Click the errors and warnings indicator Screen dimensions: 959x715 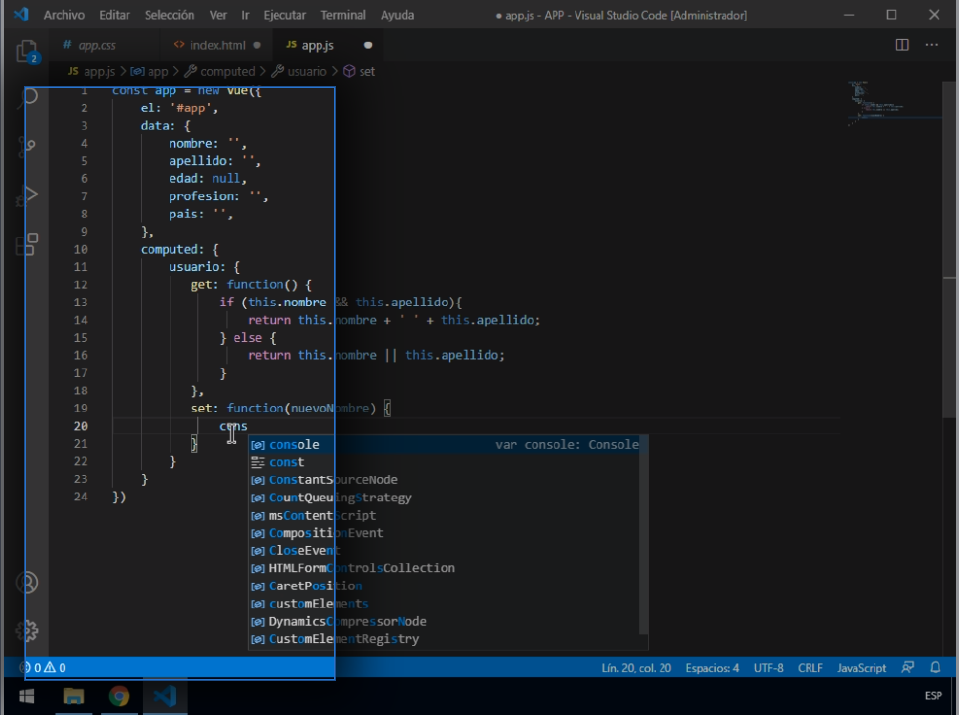43,668
